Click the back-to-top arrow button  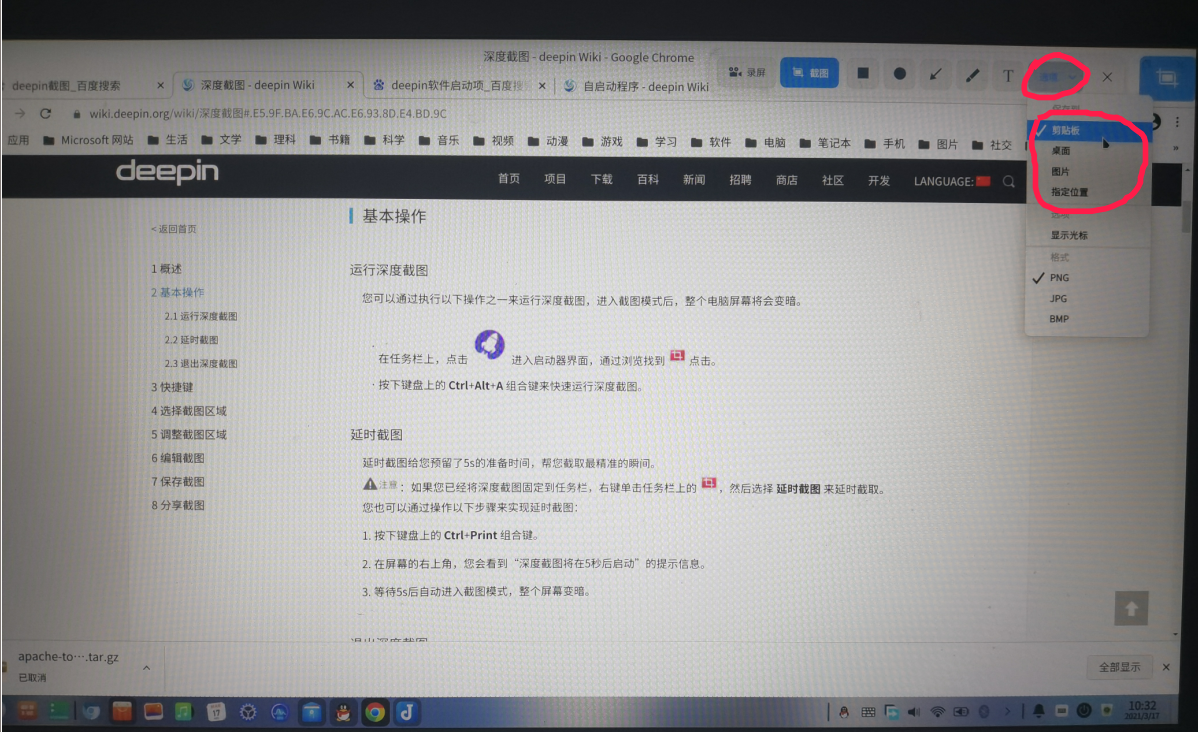coord(1132,608)
